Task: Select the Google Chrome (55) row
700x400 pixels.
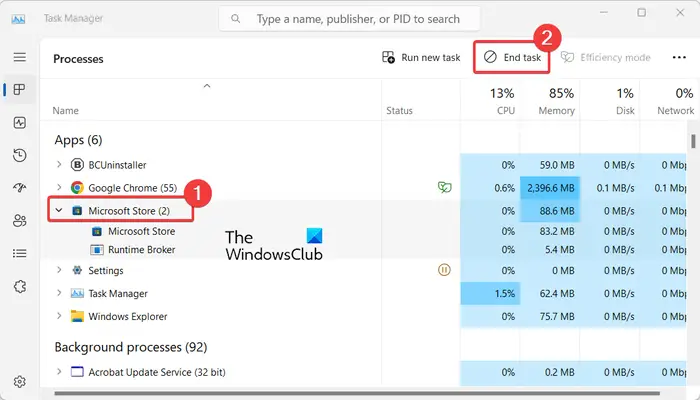Action: tap(363, 188)
